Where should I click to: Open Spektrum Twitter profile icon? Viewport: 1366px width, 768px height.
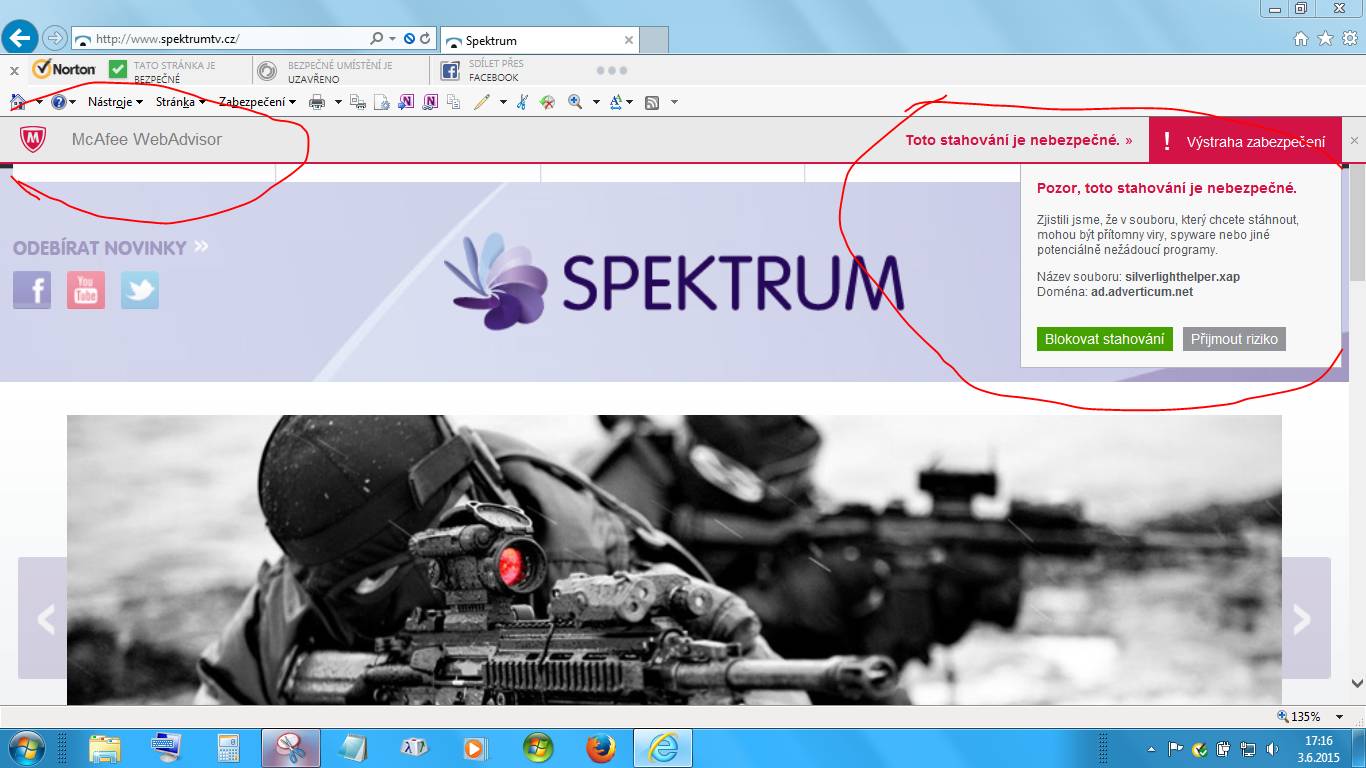[140, 290]
